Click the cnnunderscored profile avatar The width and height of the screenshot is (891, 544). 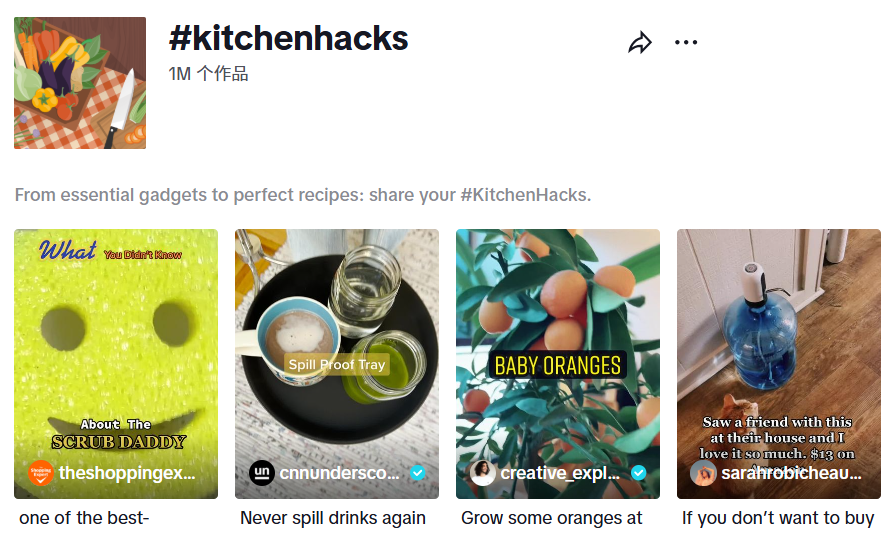261,473
